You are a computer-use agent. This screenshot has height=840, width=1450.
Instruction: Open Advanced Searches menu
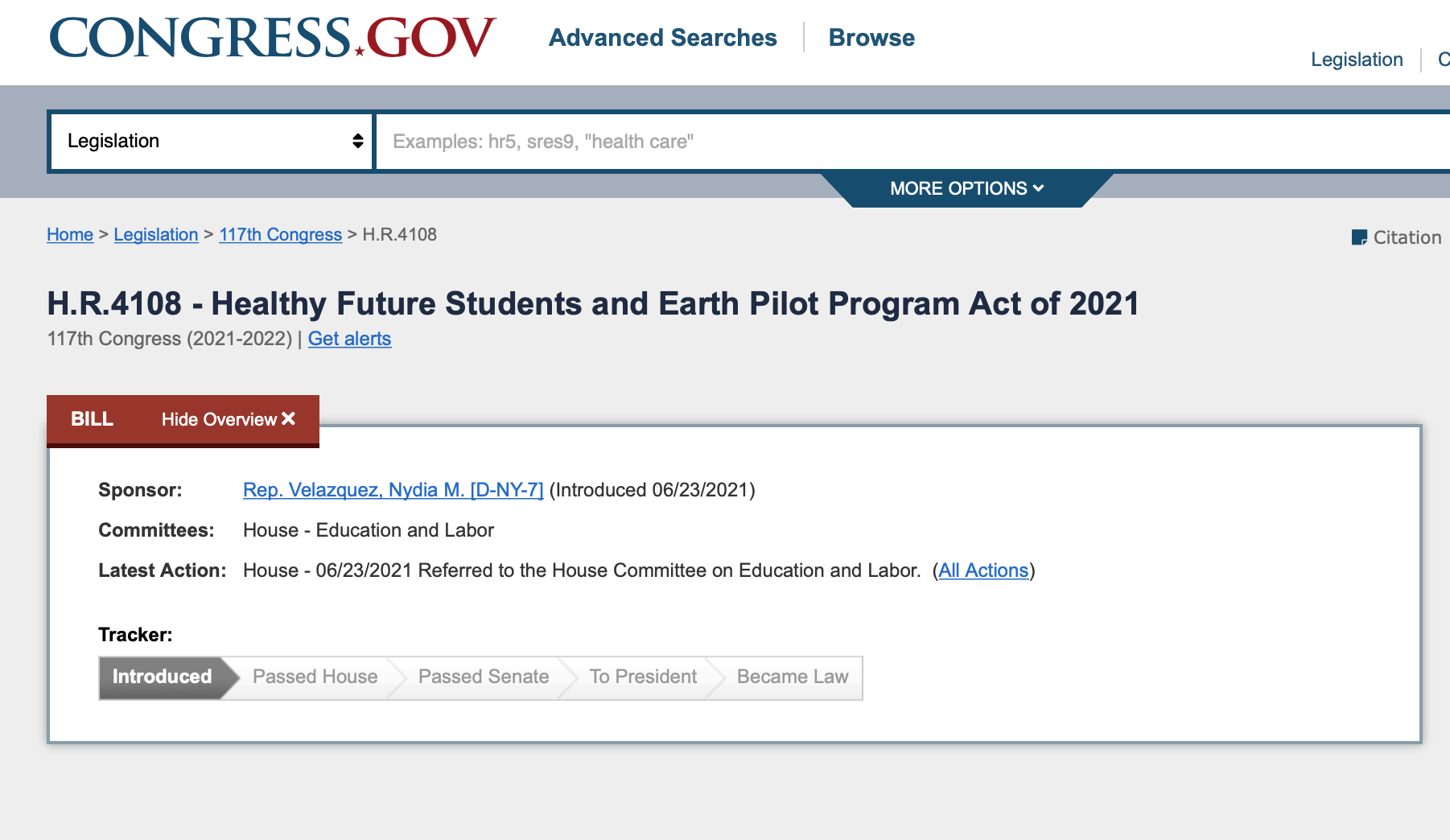[662, 38]
